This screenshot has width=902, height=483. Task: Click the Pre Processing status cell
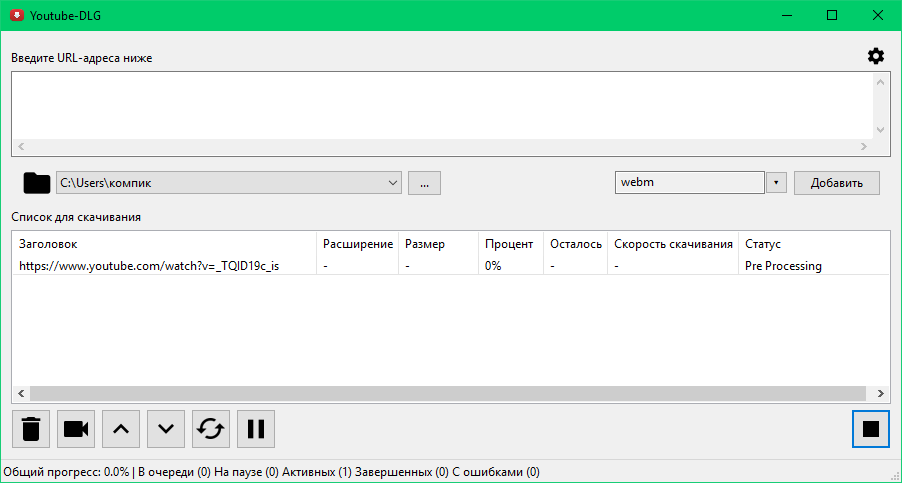[783, 266]
